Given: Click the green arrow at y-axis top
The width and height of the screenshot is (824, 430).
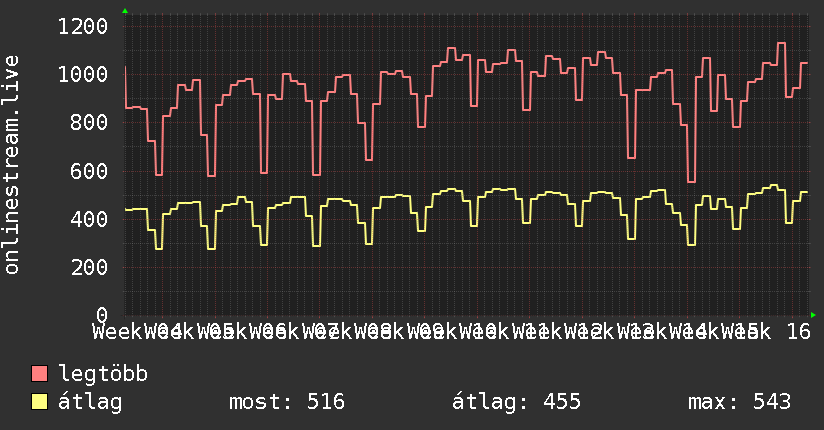Looking at the screenshot, I should [125, 11].
